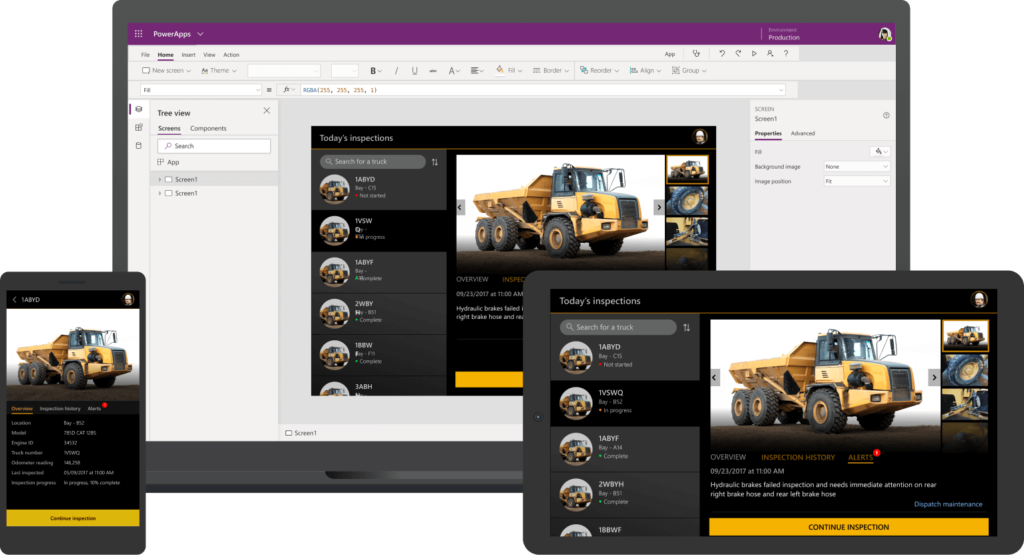The width and height of the screenshot is (1024, 555).
Task: Open help with the question mark icon
Action: click(x=785, y=54)
